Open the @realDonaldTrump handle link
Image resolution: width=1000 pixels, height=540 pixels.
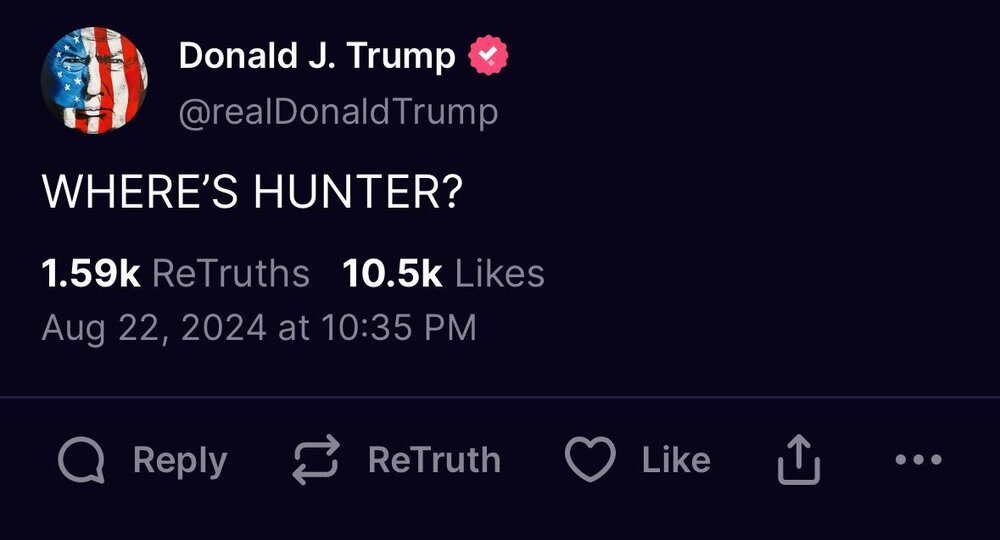pyautogui.click(x=337, y=113)
